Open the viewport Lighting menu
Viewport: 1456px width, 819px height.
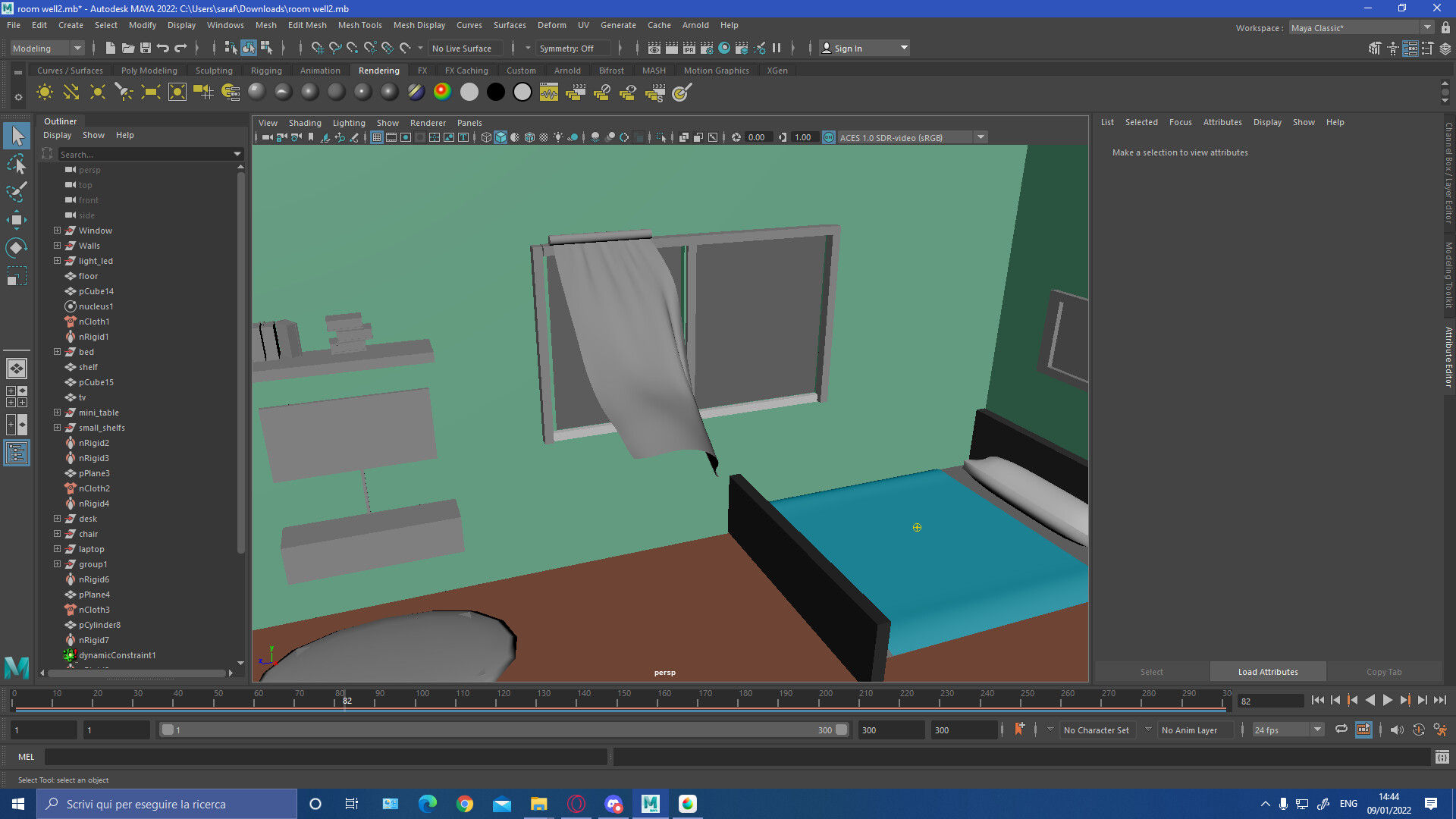[349, 123]
